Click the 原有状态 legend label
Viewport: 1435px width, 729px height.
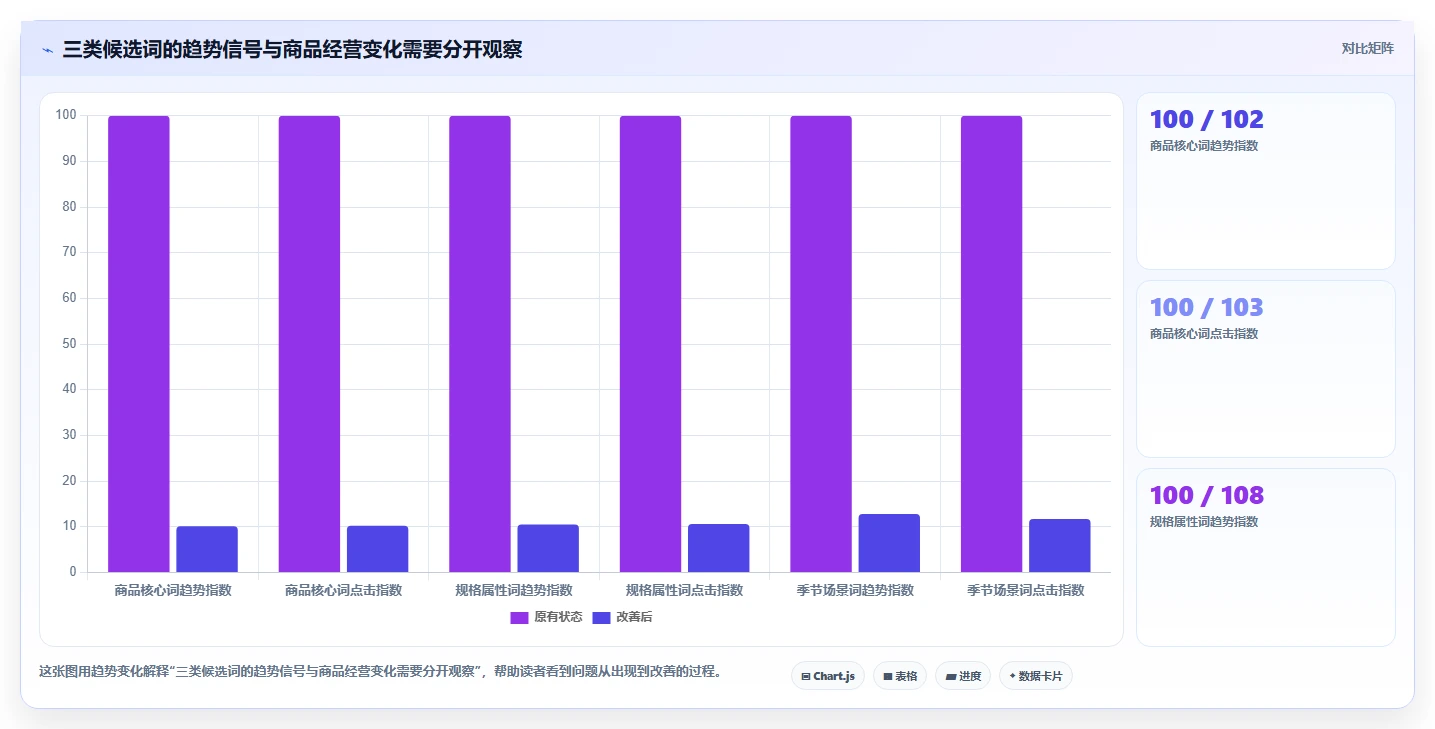coord(558,617)
